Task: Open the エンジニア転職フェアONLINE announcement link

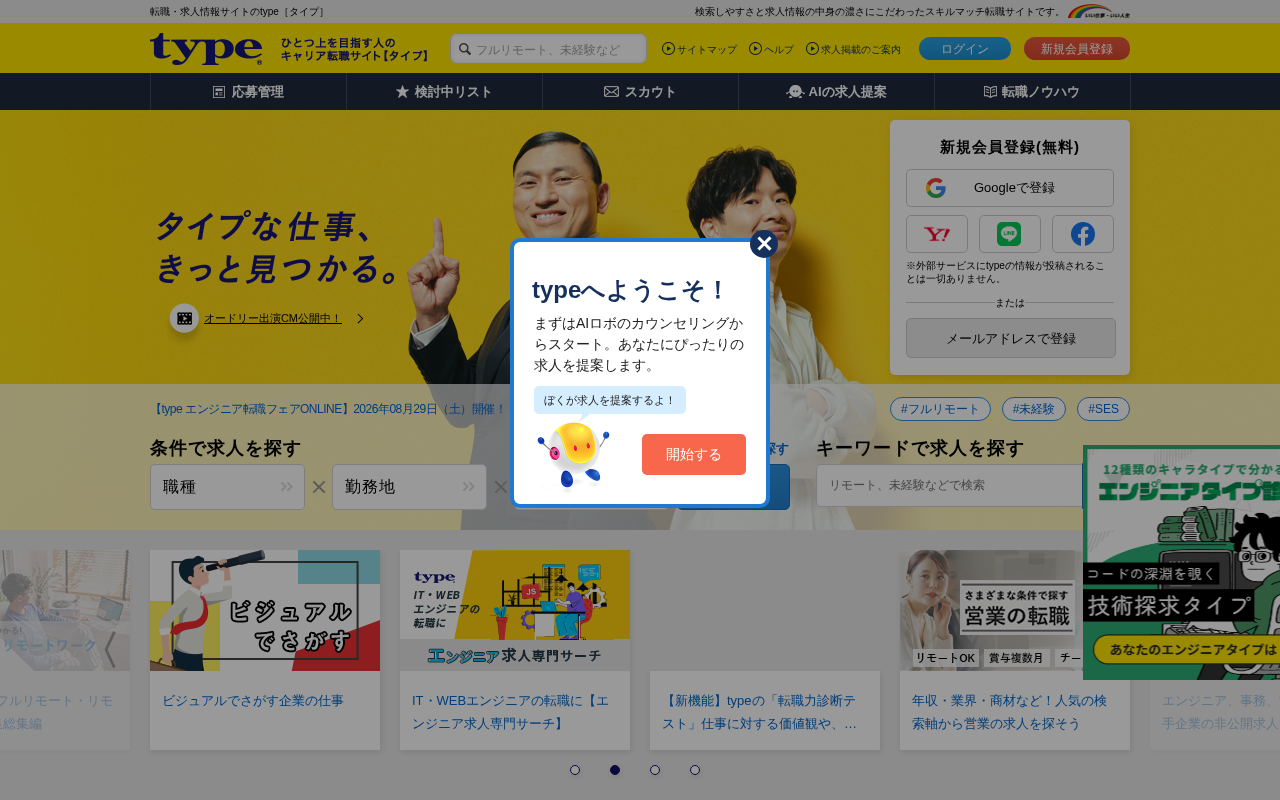Action: pyautogui.click(x=329, y=409)
